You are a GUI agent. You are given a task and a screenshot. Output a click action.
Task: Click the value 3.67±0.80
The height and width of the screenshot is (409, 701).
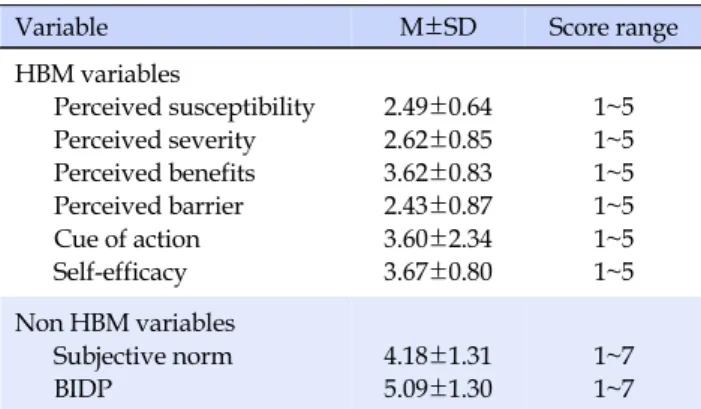438,272
